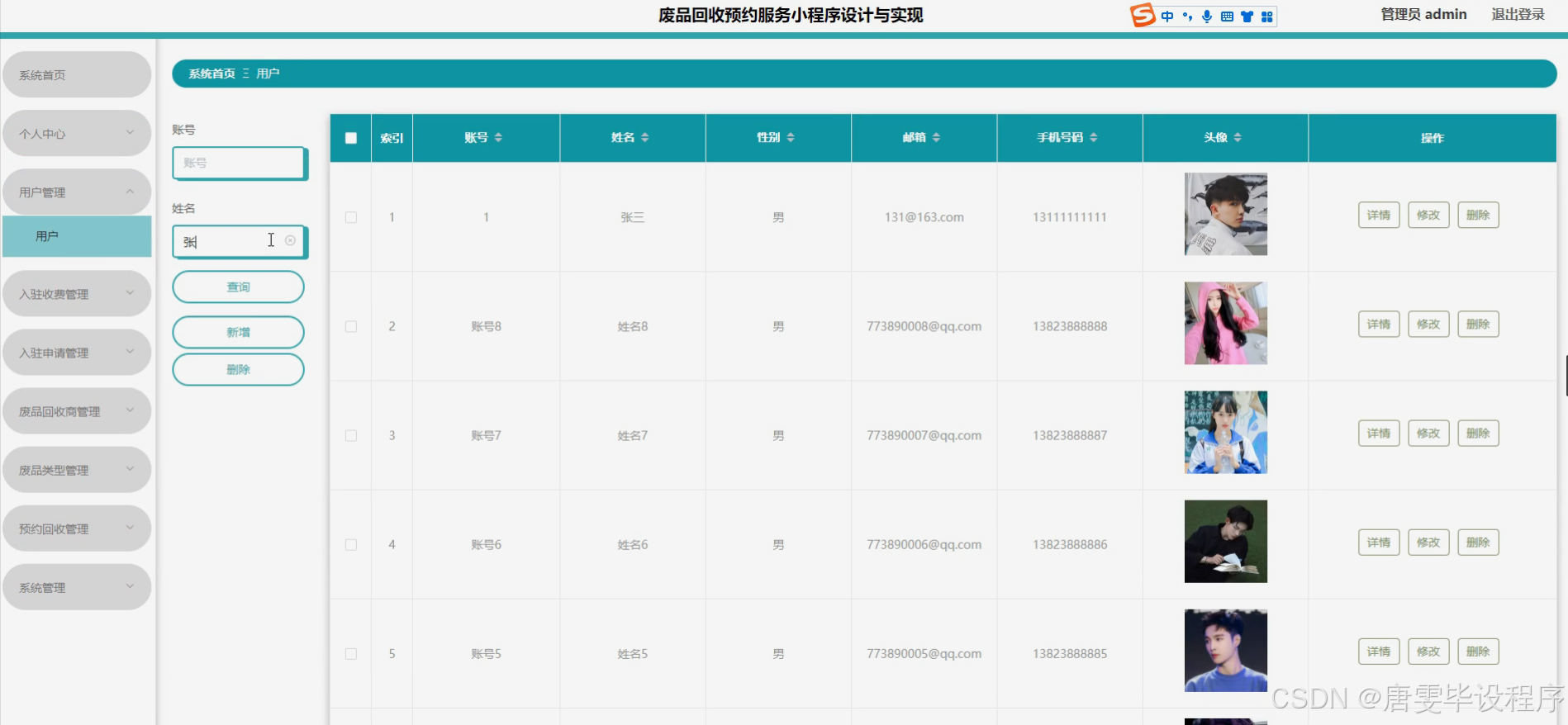Click the 管理员 admin account label
The image size is (1568, 725).
[1423, 14]
